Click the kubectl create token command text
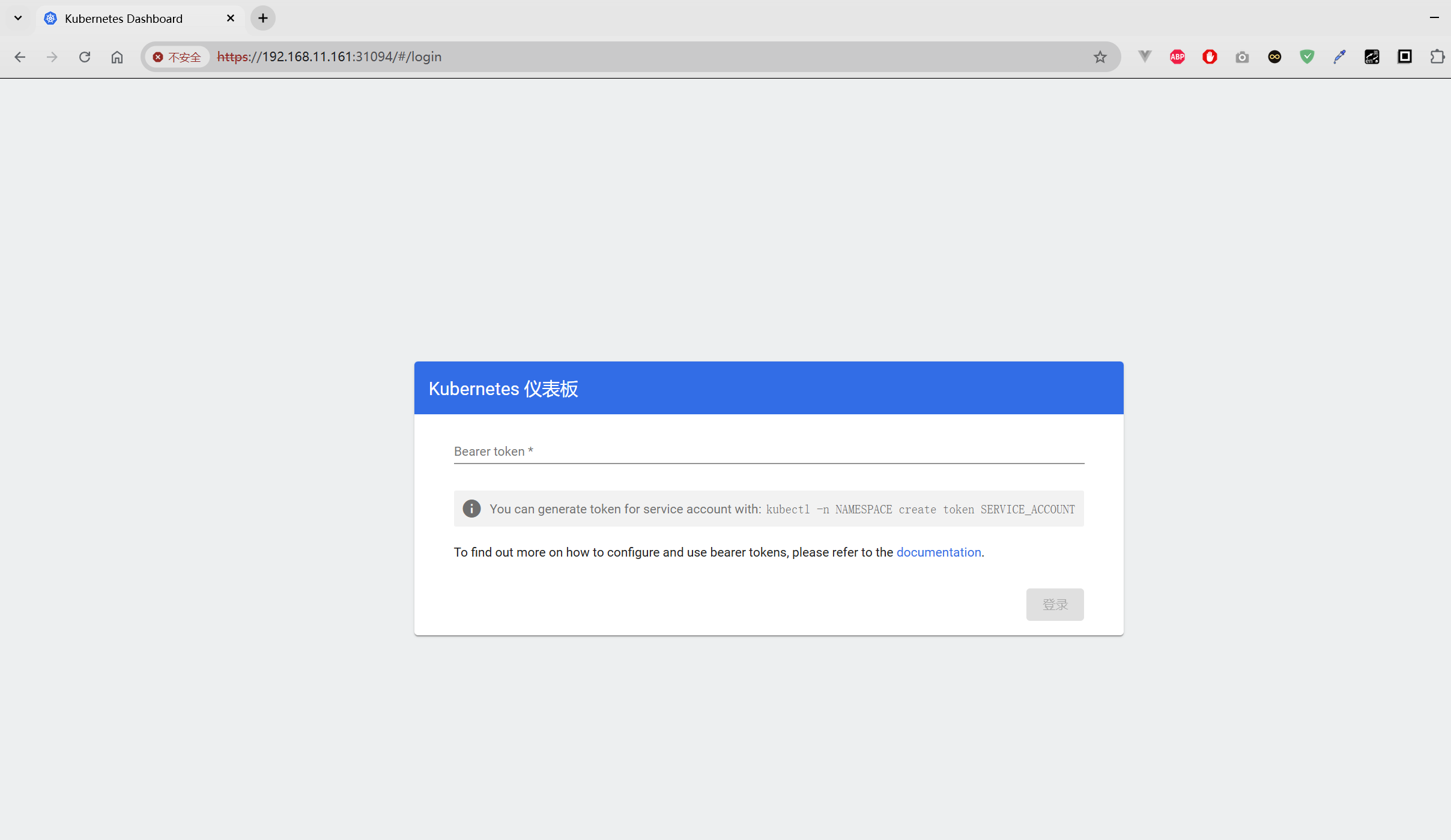Image resolution: width=1451 pixels, height=840 pixels. [x=920, y=510]
